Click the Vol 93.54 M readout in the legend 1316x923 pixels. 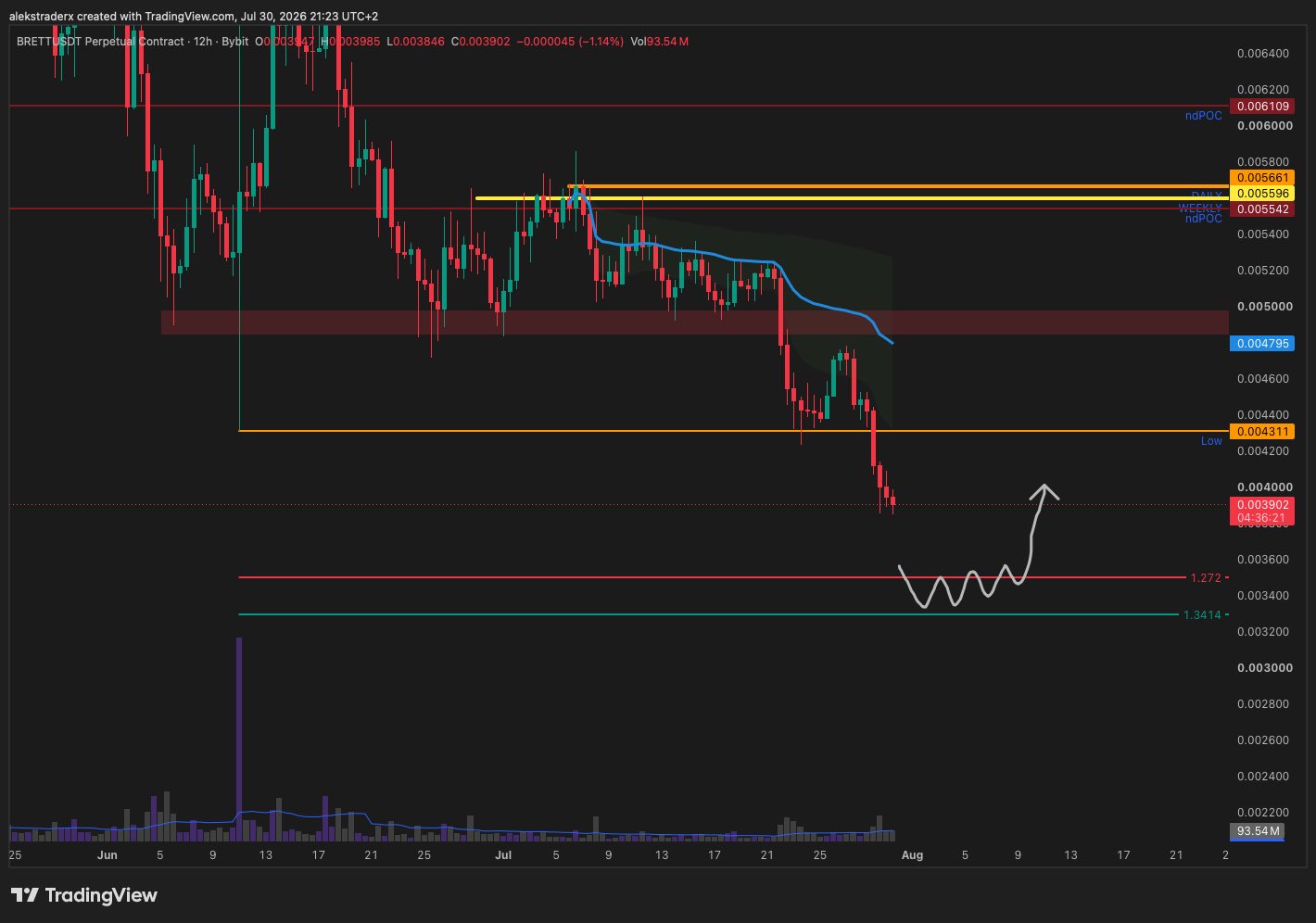pyautogui.click(x=659, y=42)
